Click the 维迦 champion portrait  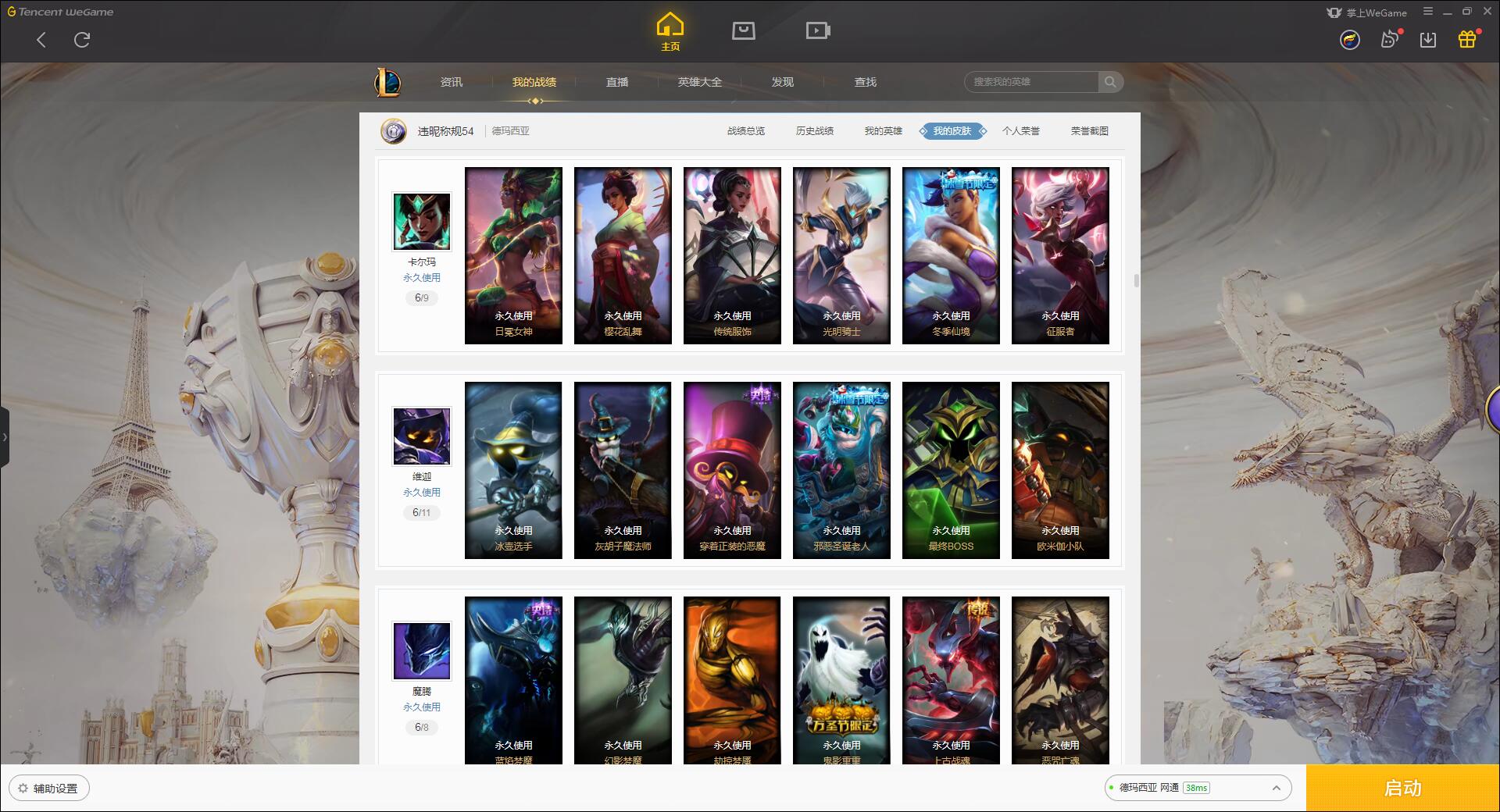pyautogui.click(x=422, y=436)
